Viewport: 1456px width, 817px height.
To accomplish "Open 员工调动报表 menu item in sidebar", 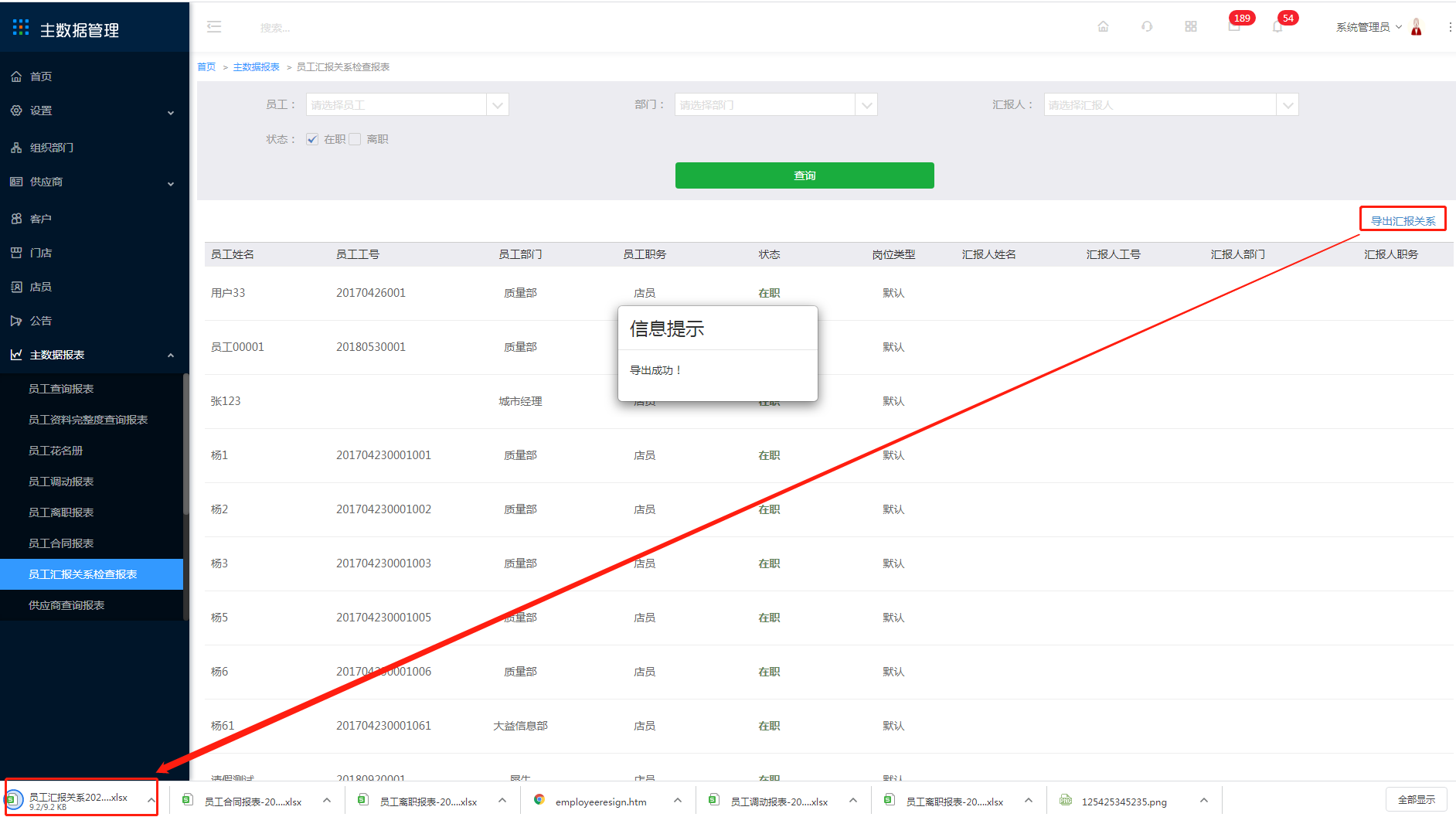I will click(x=61, y=482).
